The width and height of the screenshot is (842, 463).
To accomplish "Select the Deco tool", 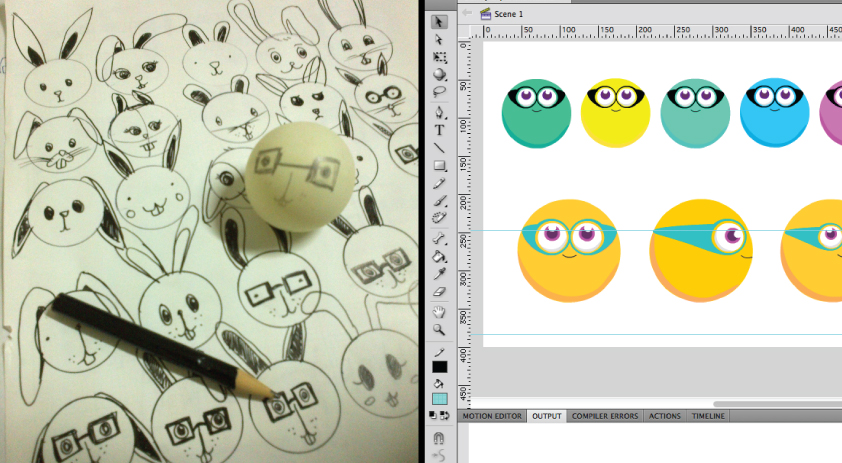I will (x=439, y=218).
